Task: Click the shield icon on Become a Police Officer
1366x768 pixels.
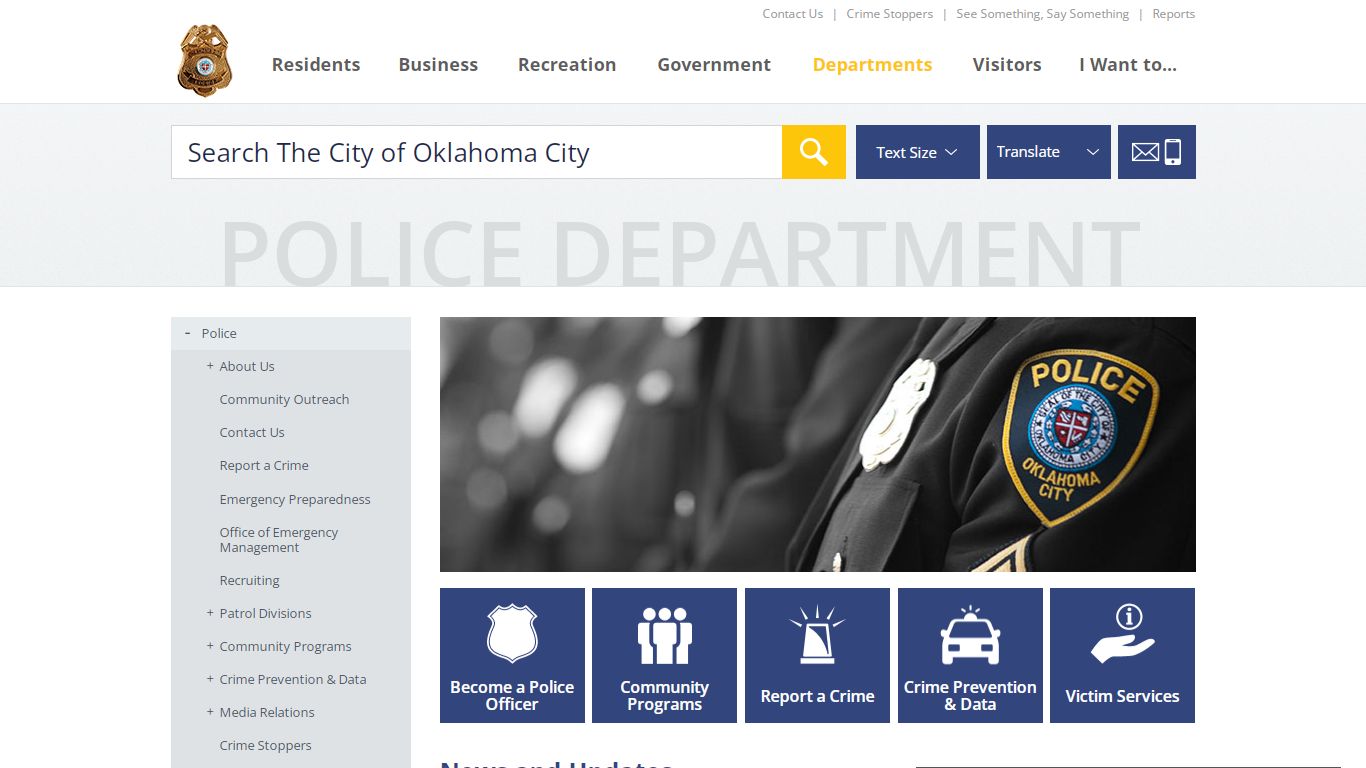Action: 512,632
